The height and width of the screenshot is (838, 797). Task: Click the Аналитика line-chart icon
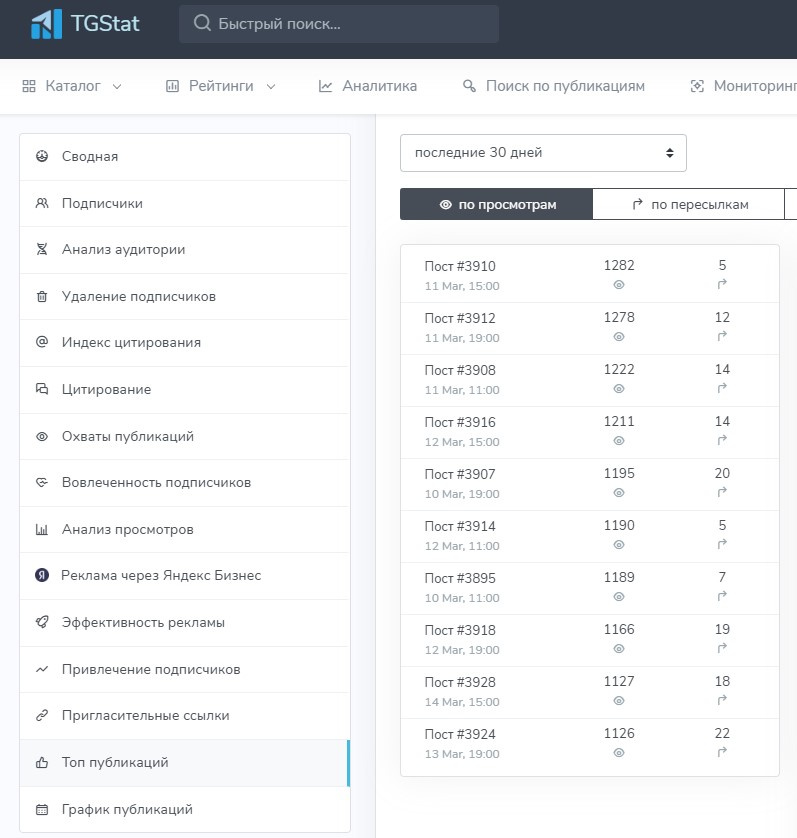325,86
